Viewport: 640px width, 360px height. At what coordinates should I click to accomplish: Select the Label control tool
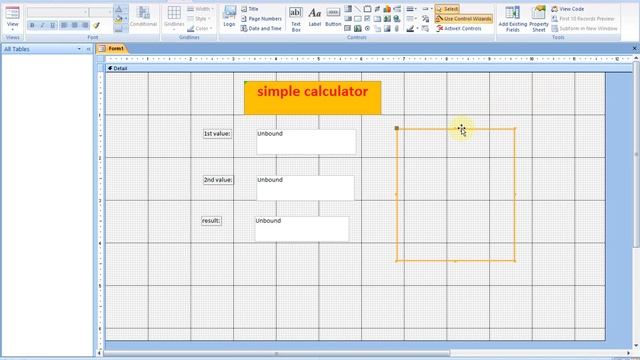[x=314, y=17]
